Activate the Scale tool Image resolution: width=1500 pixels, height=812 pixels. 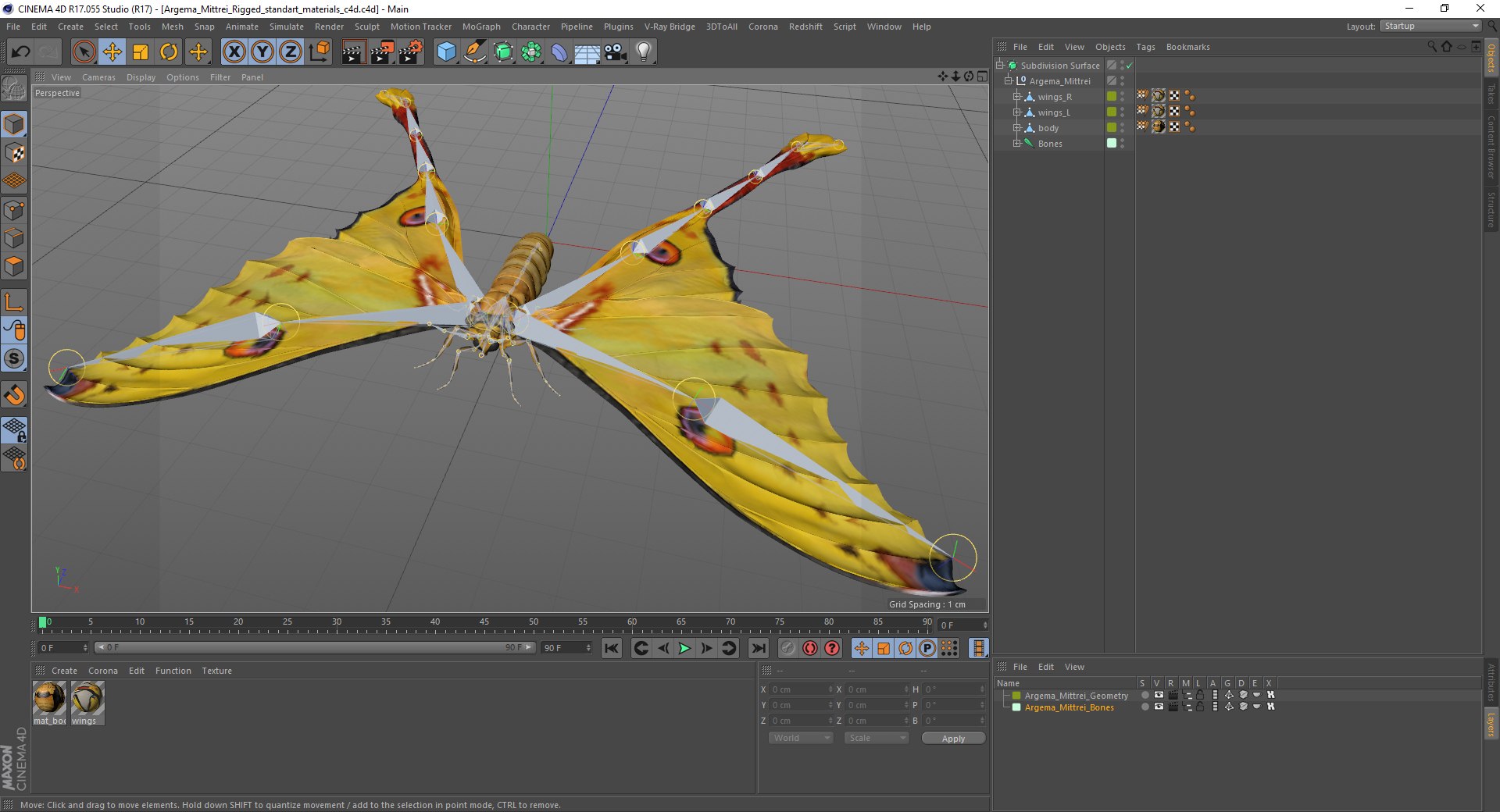pos(141,52)
